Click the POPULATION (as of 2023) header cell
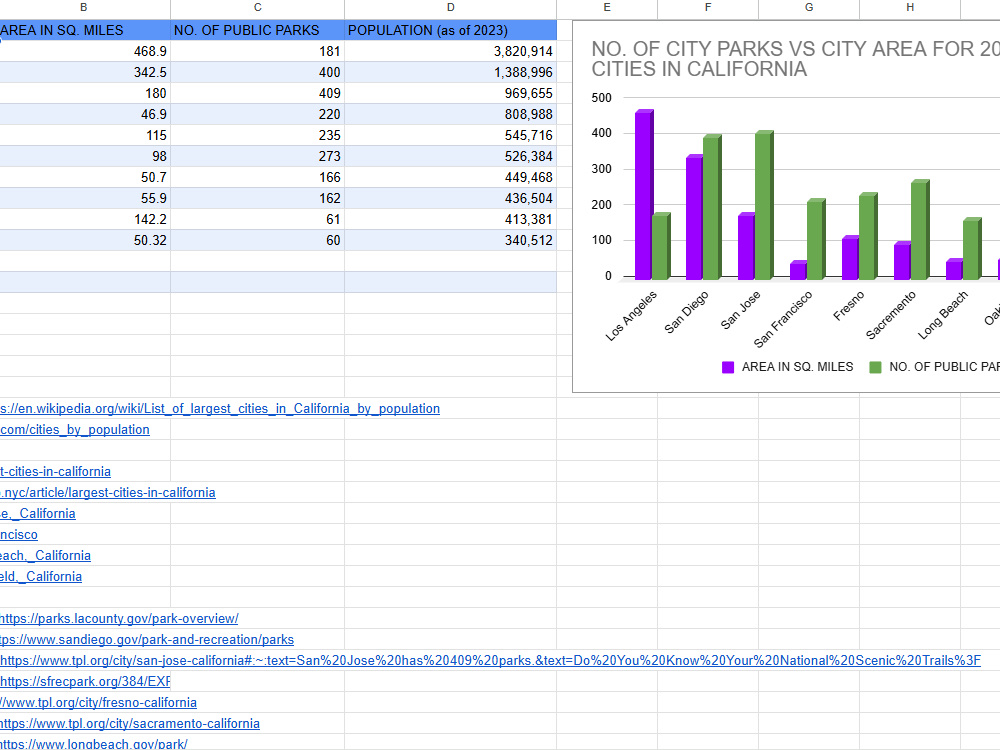1000x750 pixels. [450, 30]
